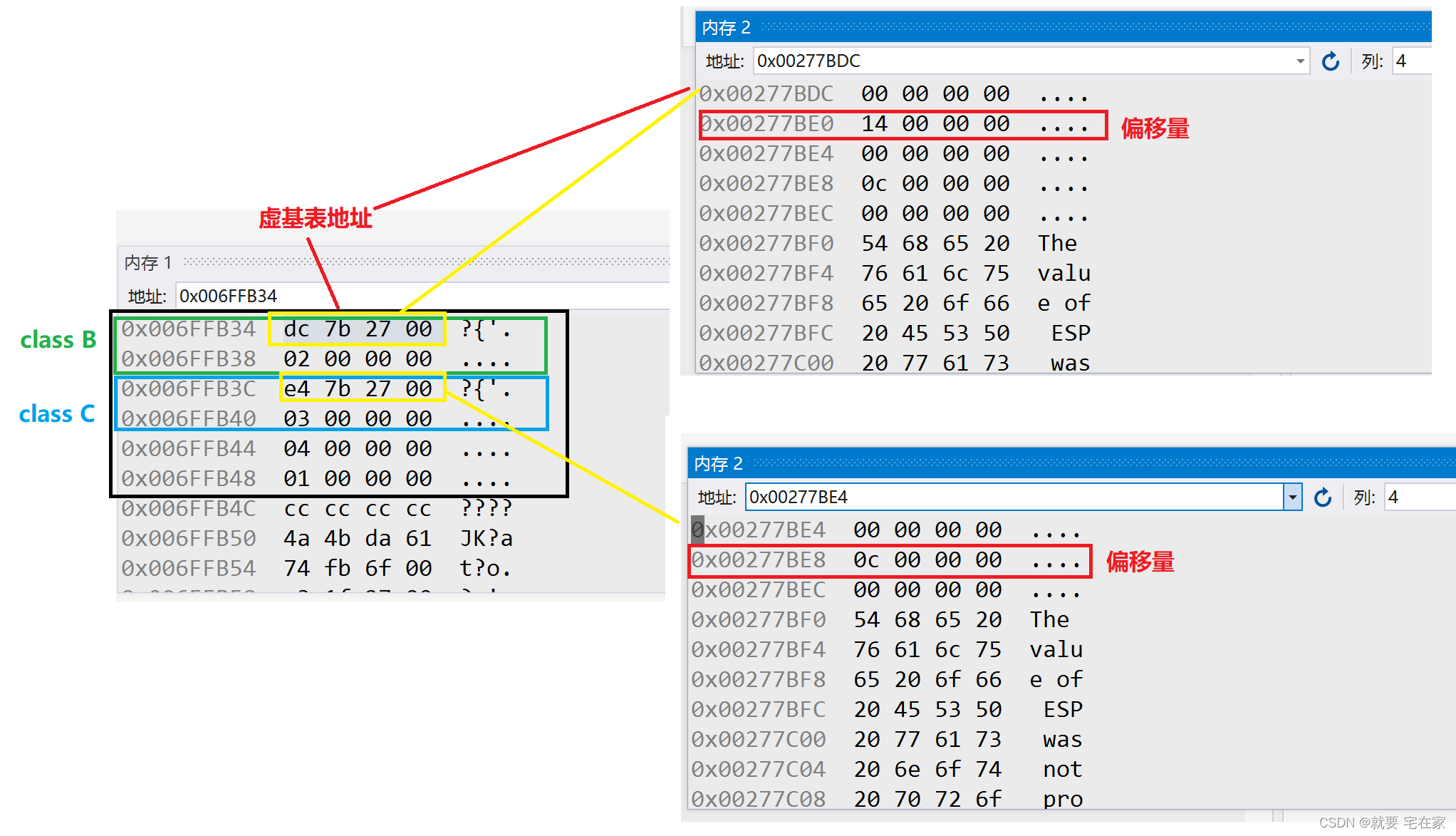The image size is (1456, 836).
Task: Select memory row 0x006FFB38 in Memory 1
Action: tap(316, 359)
